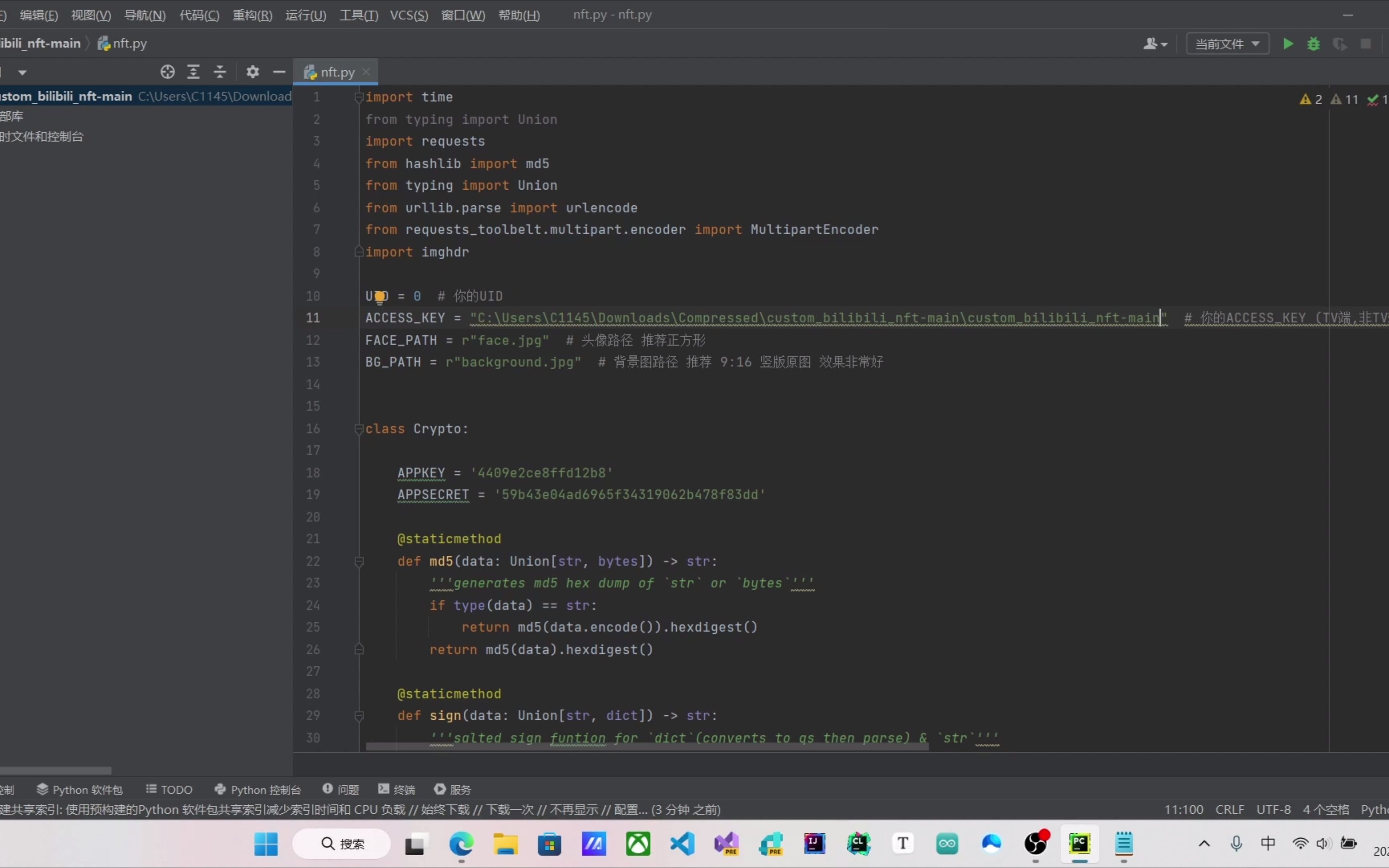Click line number 18 in the gutter
The height and width of the screenshot is (868, 1389).
tap(313, 473)
